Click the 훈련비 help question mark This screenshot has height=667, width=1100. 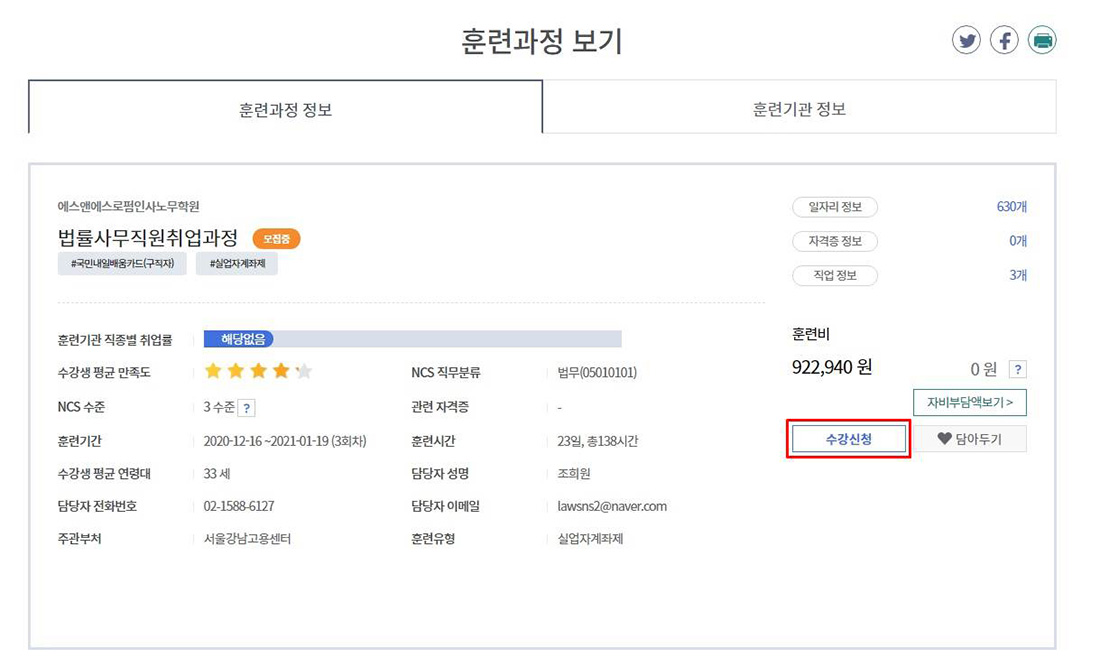tap(1017, 369)
